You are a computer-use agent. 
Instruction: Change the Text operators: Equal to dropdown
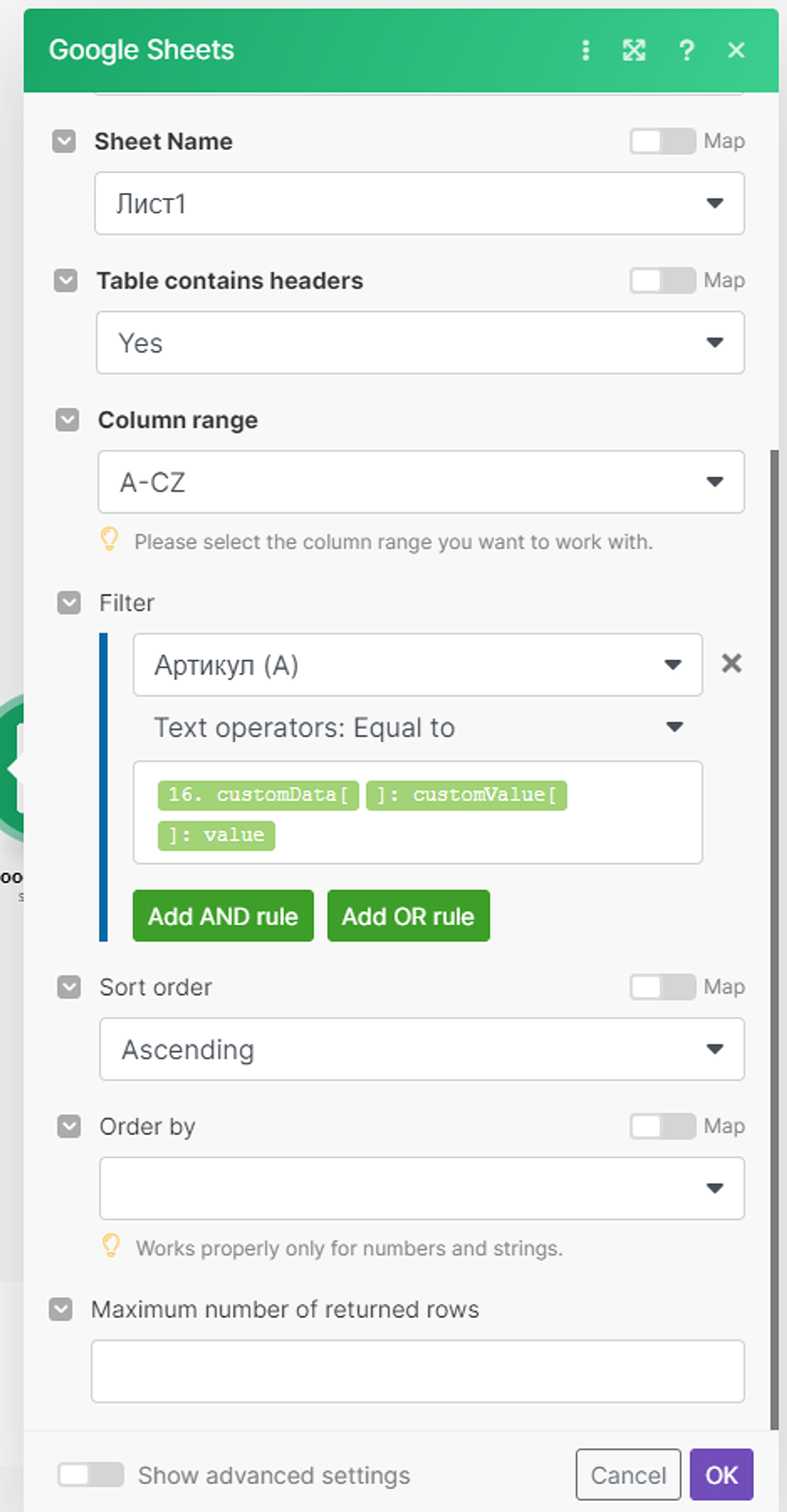pos(417,727)
